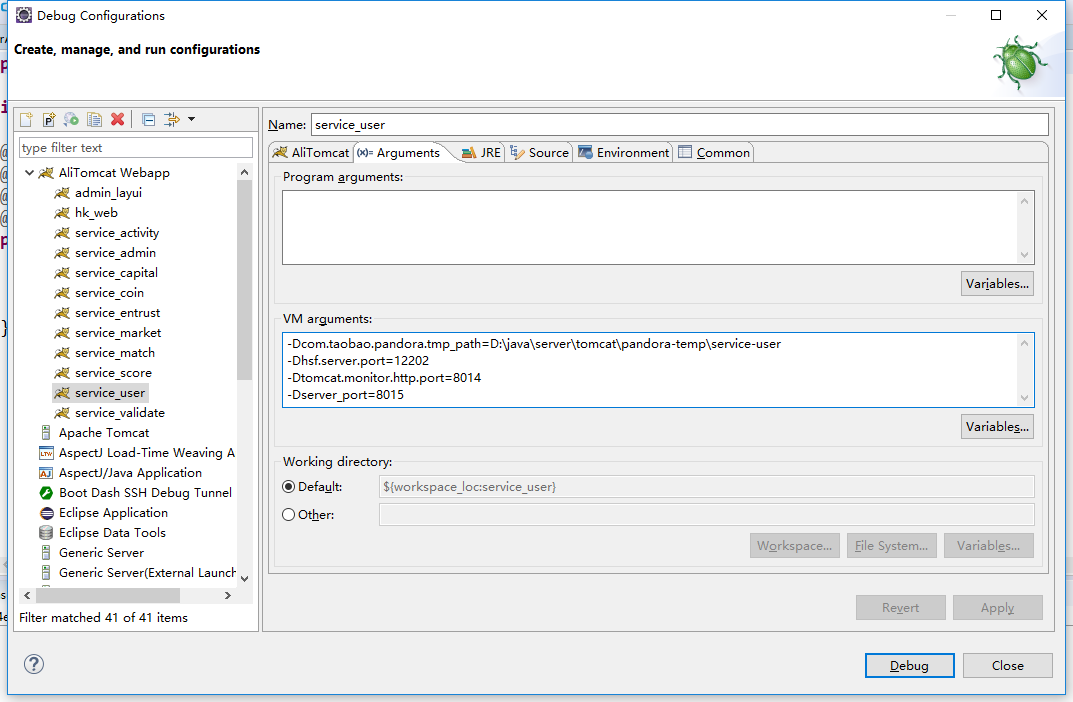Switch to the AliTomcat tab

pos(311,153)
